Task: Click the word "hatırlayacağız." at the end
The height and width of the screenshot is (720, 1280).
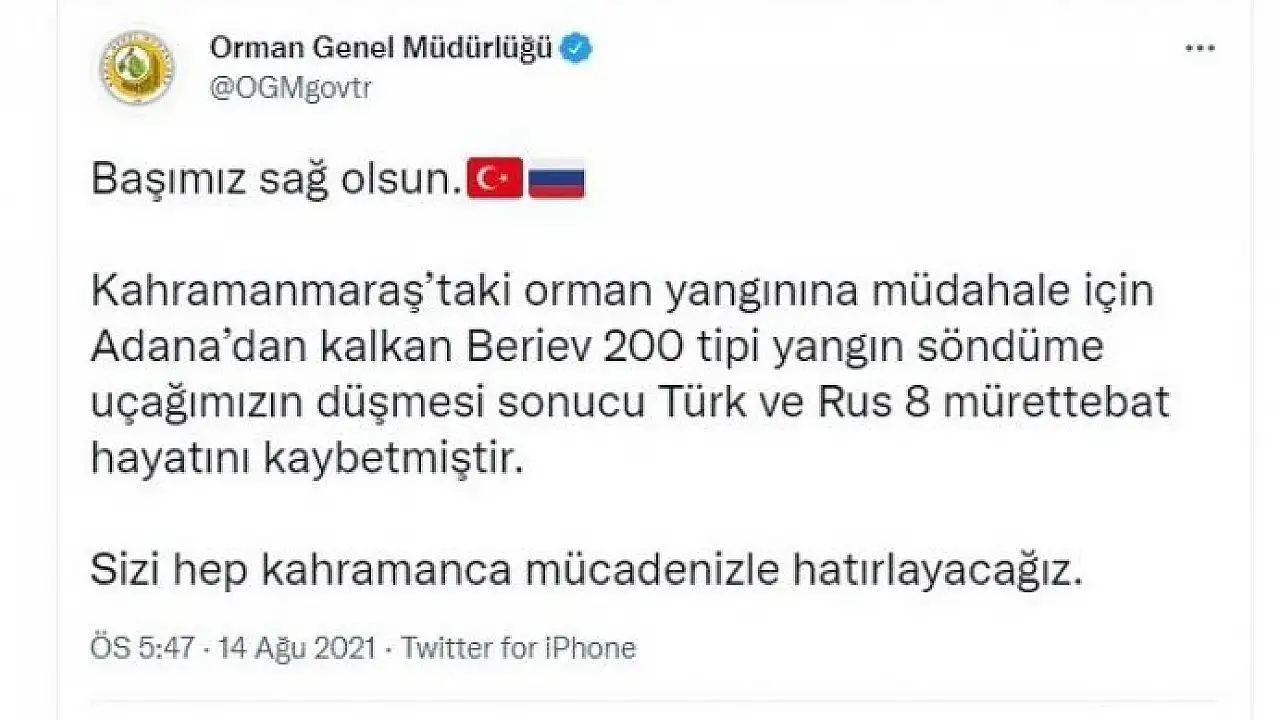Action: coord(937,570)
